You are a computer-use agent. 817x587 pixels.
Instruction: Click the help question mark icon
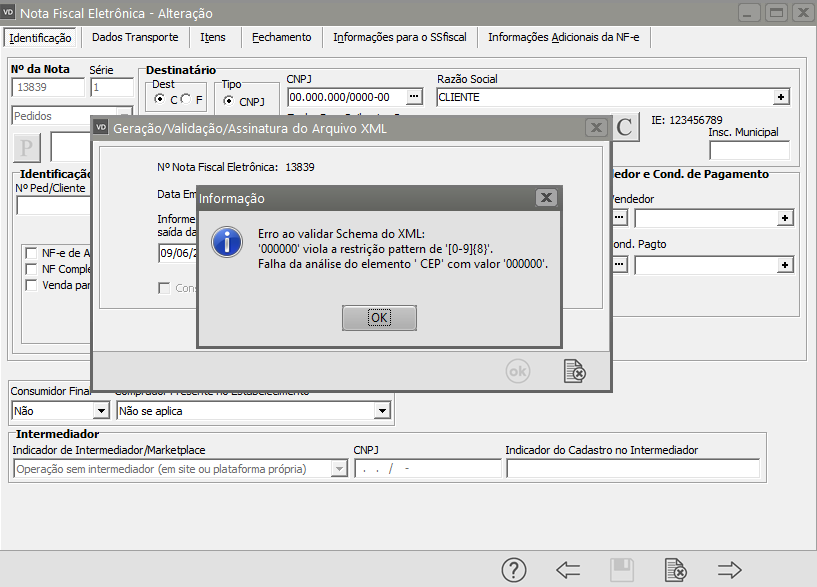click(514, 570)
